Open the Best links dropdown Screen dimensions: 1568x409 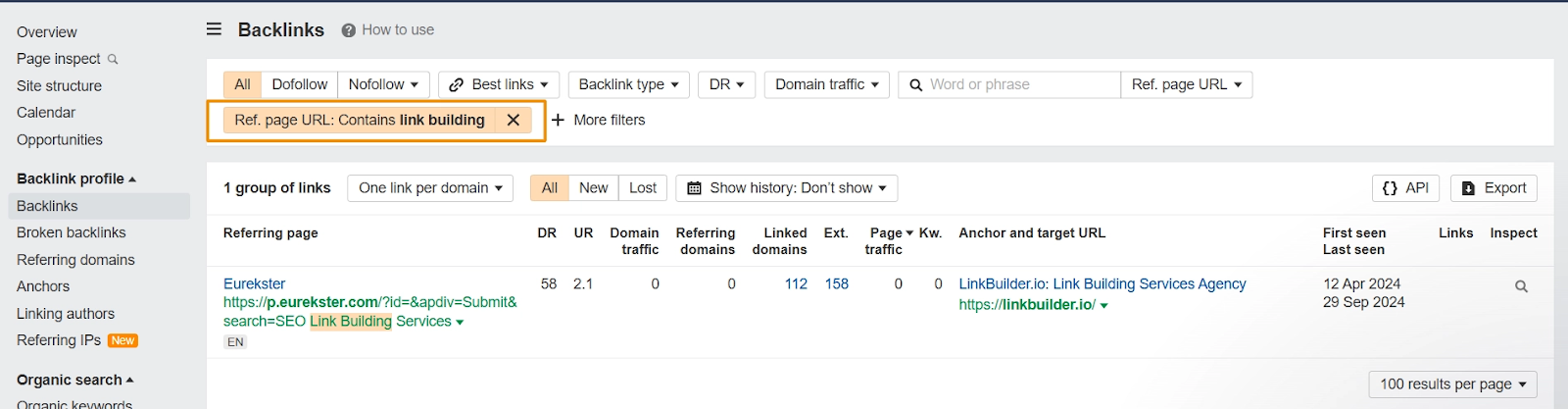pyautogui.click(x=499, y=84)
